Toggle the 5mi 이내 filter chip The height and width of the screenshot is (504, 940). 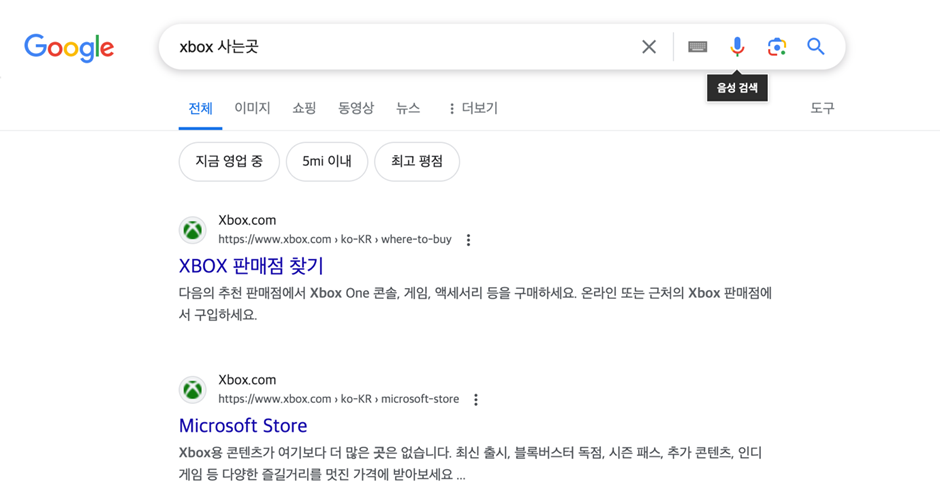coord(327,161)
